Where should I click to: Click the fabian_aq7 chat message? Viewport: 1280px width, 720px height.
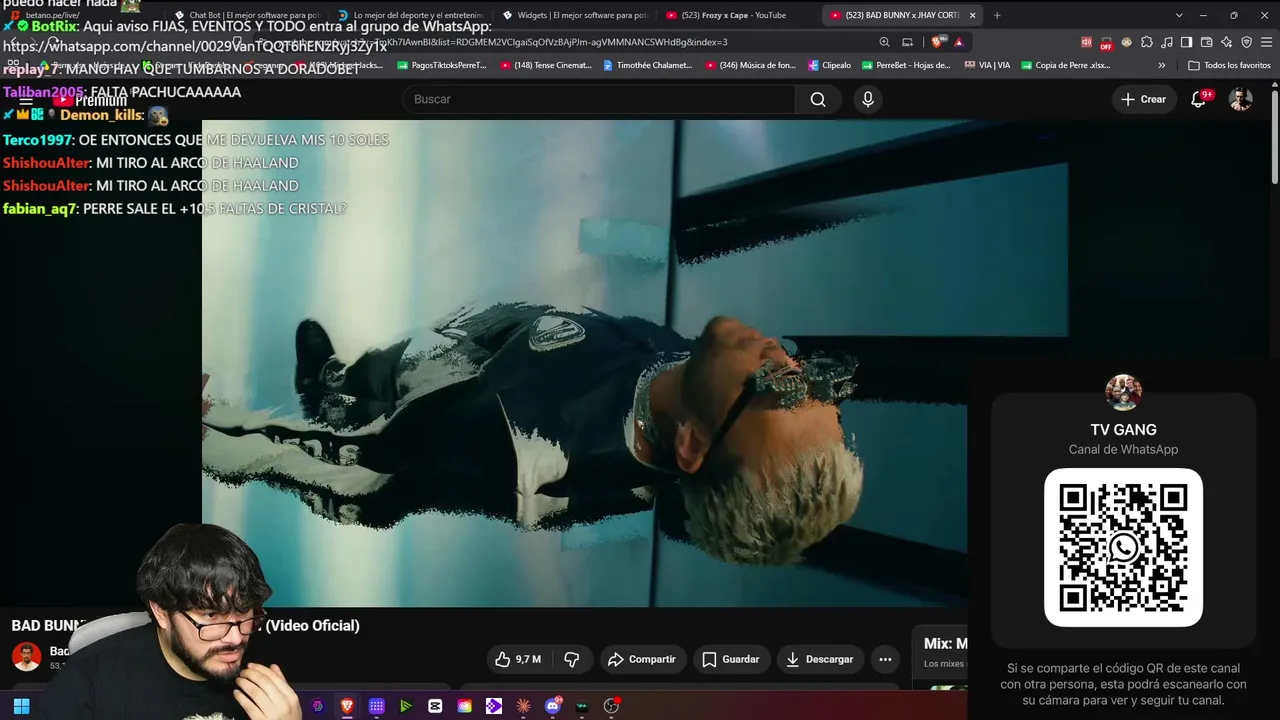pos(175,209)
